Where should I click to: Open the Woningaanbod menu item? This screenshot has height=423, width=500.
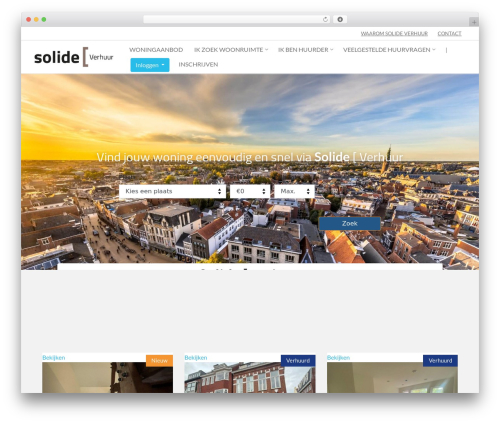coord(156,50)
